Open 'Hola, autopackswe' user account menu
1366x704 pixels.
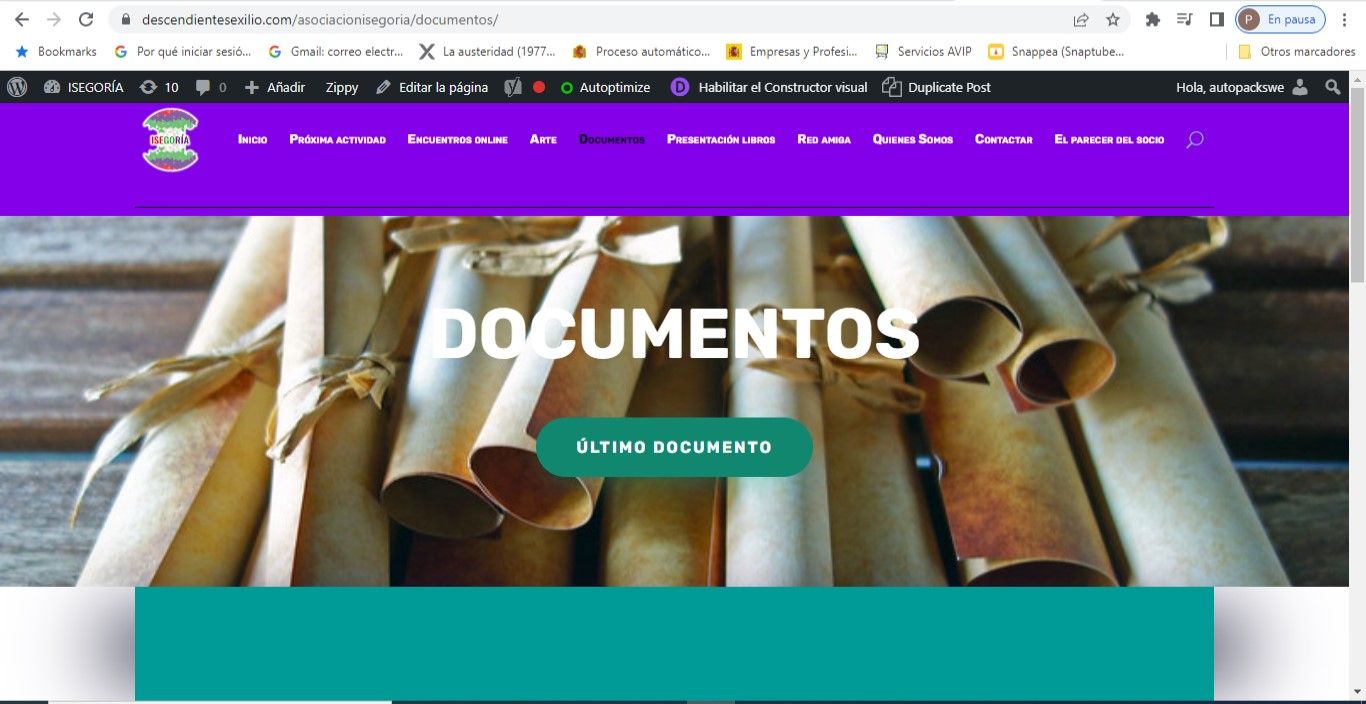coord(1242,87)
